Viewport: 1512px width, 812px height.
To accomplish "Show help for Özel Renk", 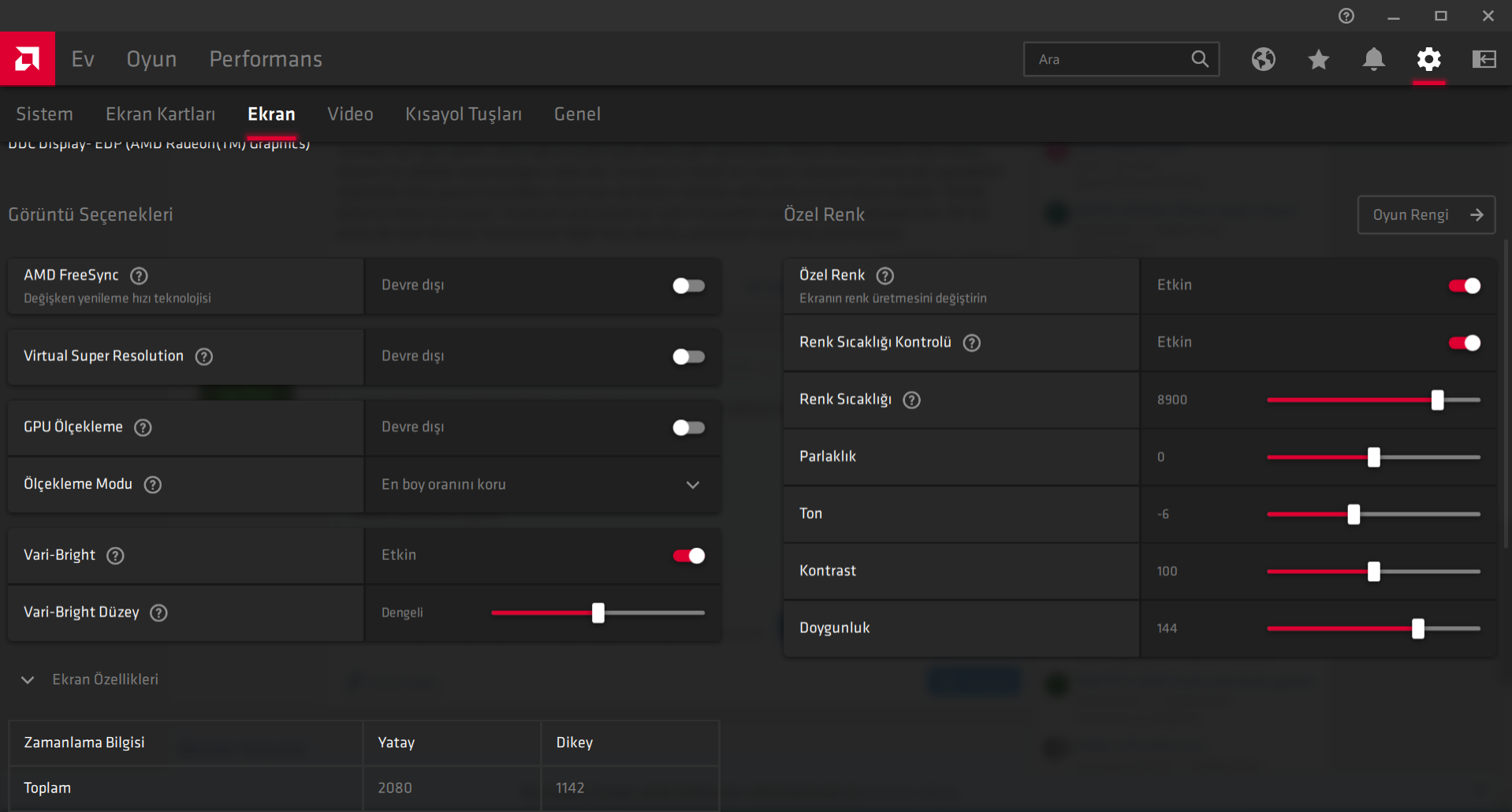I will pos(885,276).
